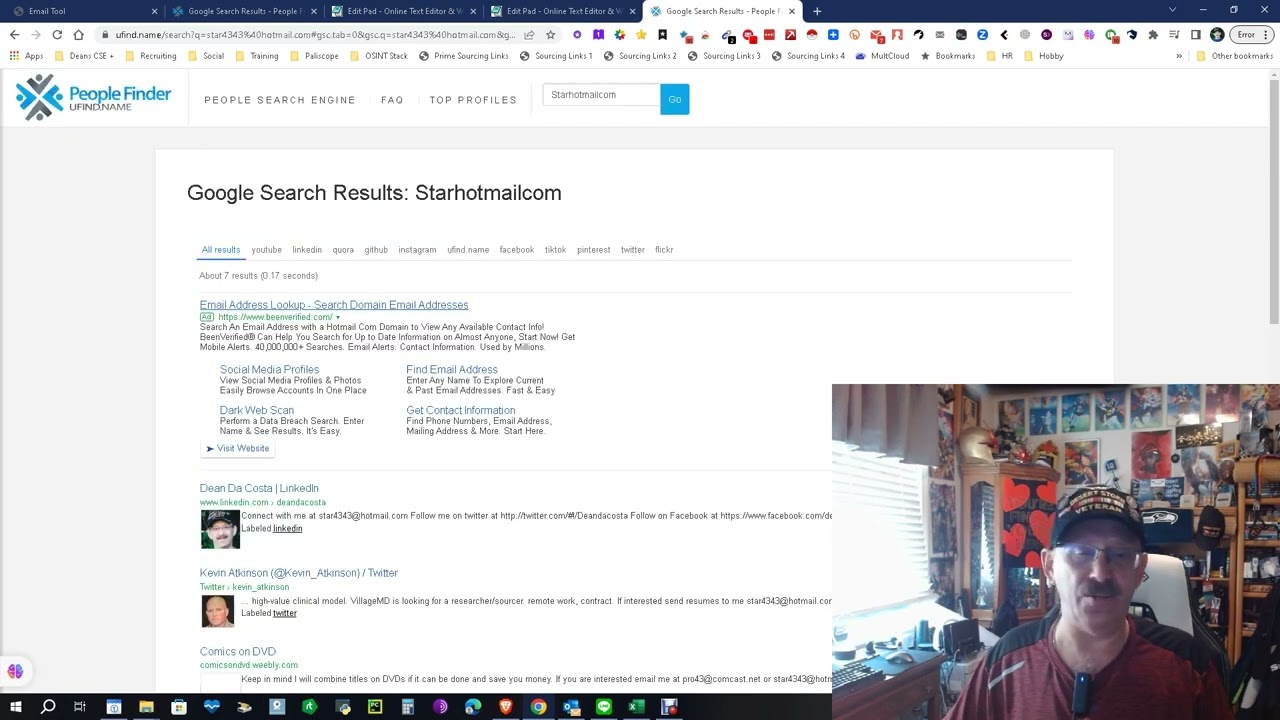The height and width of the screenshot is (720, 1280).
Task: Switch to Chrome on the taskbar
Action: [x=538, y=707]
